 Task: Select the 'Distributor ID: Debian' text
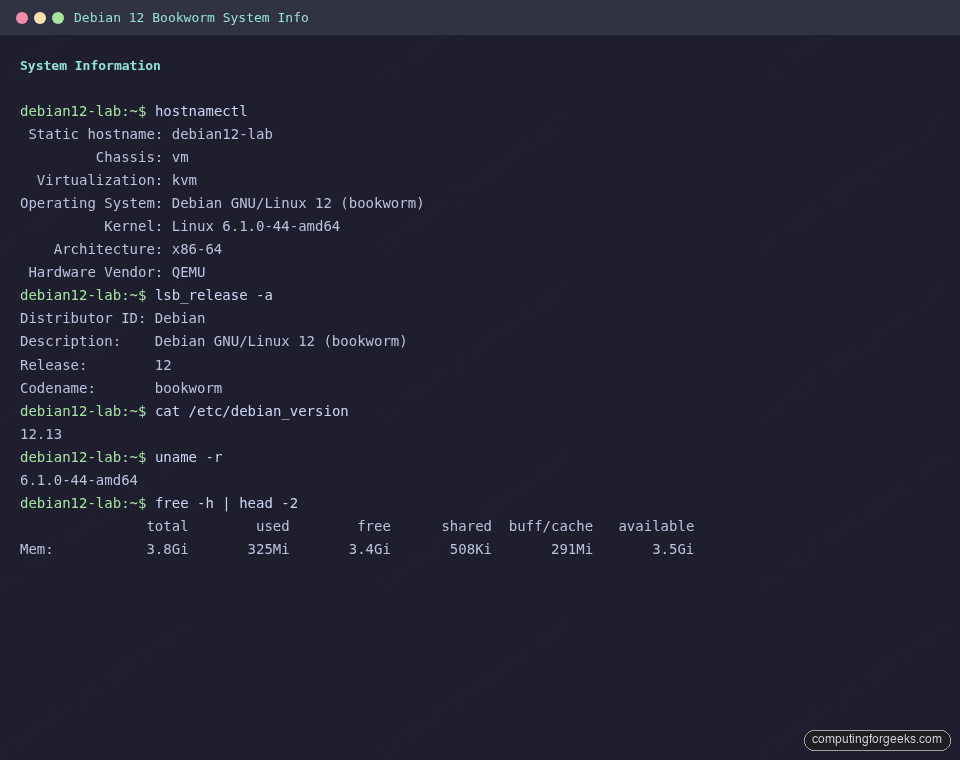(113, 318)
